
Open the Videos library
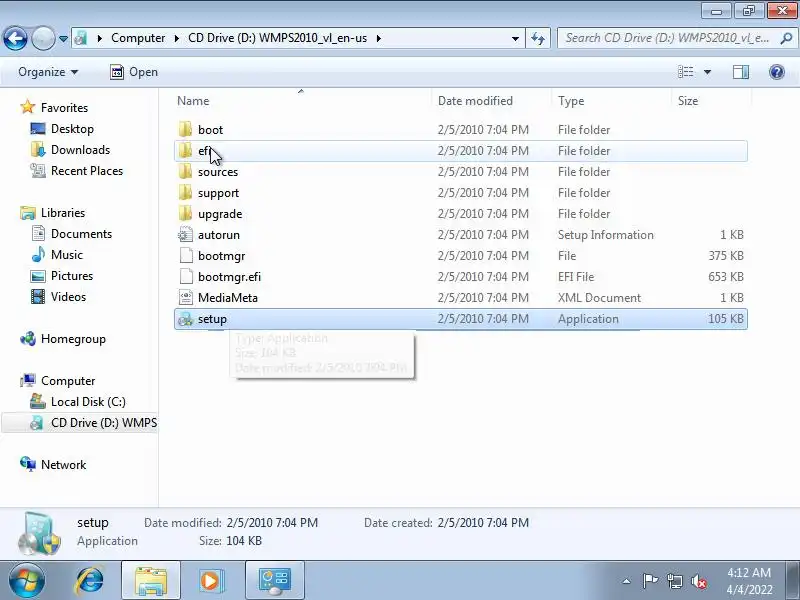68,296
